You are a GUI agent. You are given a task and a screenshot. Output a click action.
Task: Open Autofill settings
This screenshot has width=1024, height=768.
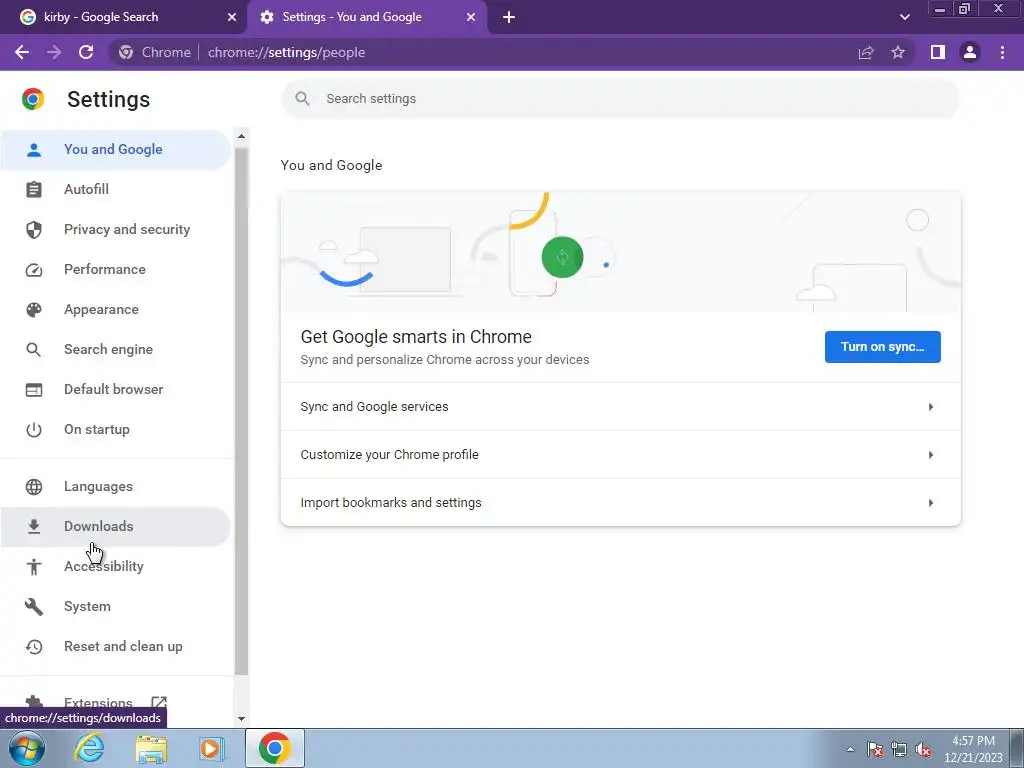coord(115,189)
